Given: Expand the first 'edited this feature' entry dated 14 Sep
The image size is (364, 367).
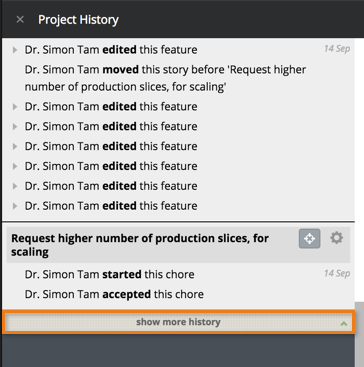Looking at the screenshot, I should [15, 50].
